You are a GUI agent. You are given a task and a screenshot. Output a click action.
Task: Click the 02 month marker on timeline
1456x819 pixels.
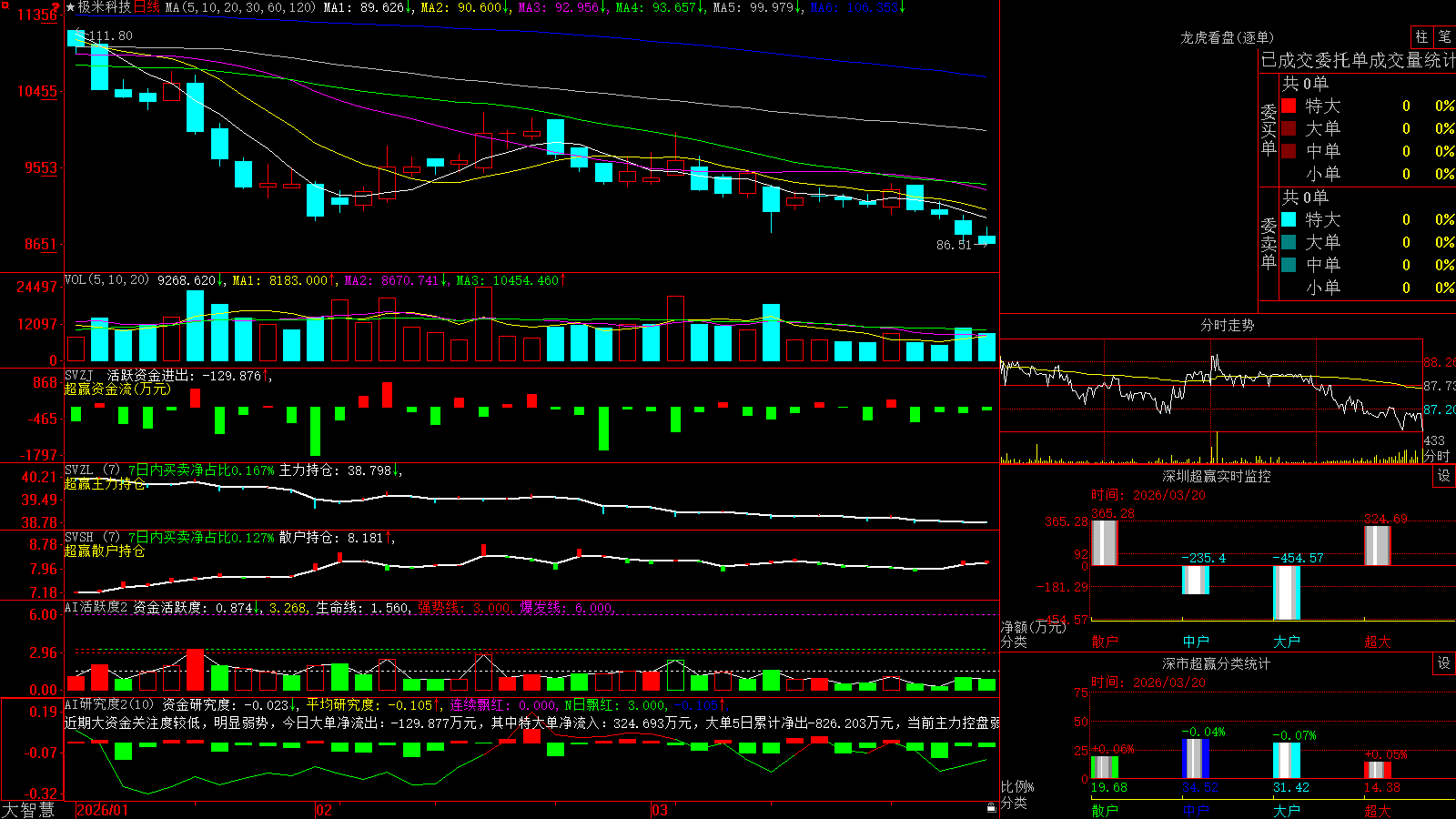[x=324, y=810]
